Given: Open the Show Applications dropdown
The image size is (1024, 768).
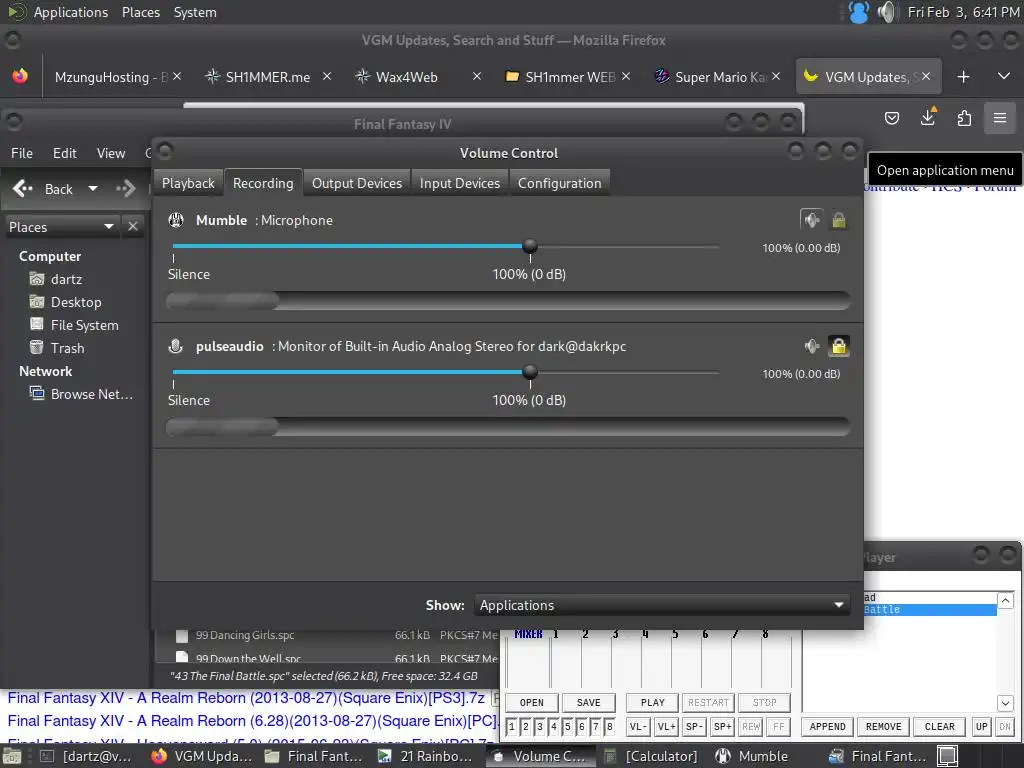Looking at the screenshot, I should click(x=662, y=605).
